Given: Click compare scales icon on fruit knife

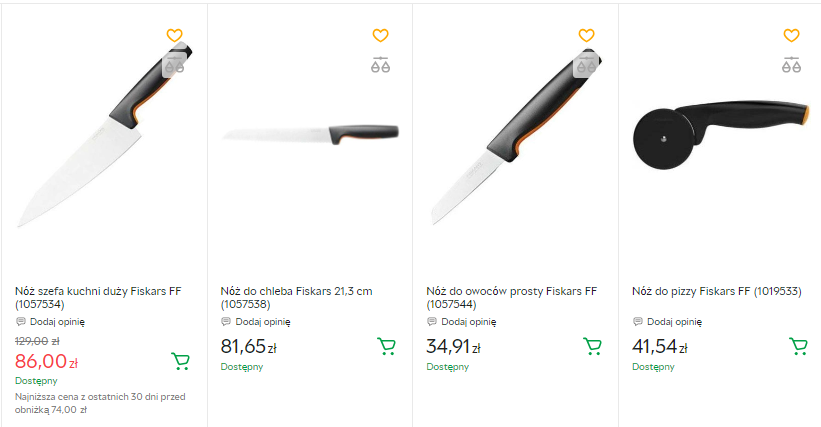Looking at the screenshot, I should [586, 66].
